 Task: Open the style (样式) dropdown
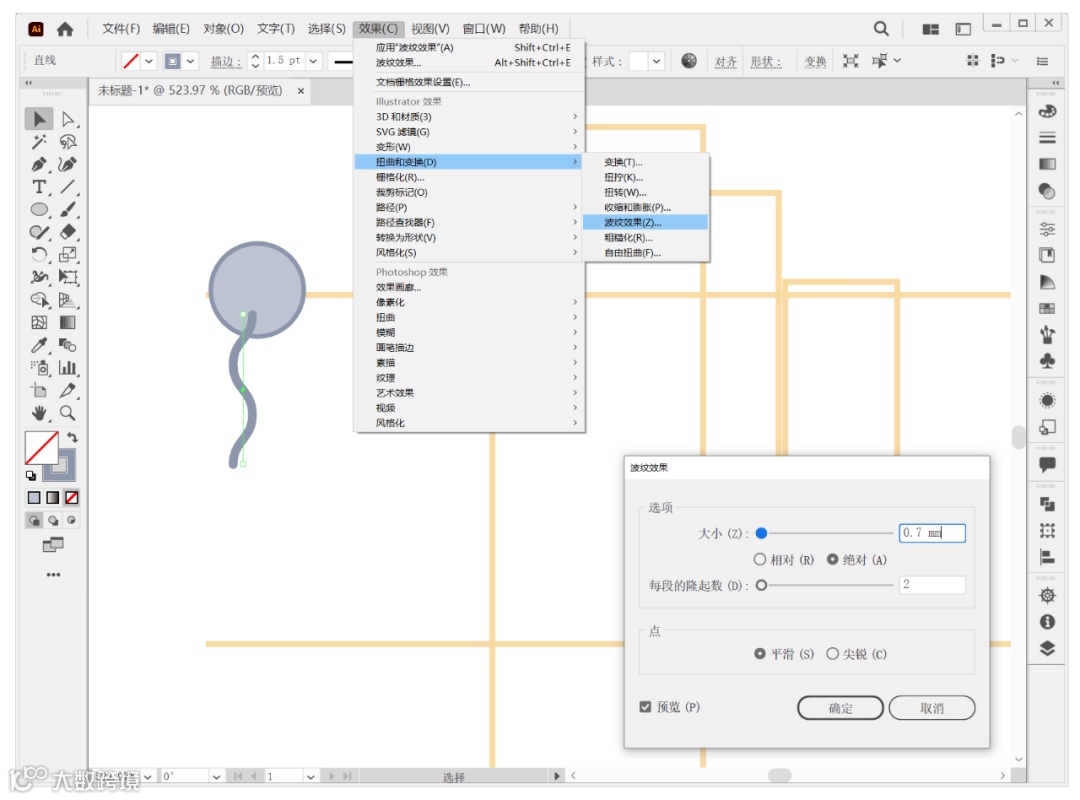click(x=656, y=61)
